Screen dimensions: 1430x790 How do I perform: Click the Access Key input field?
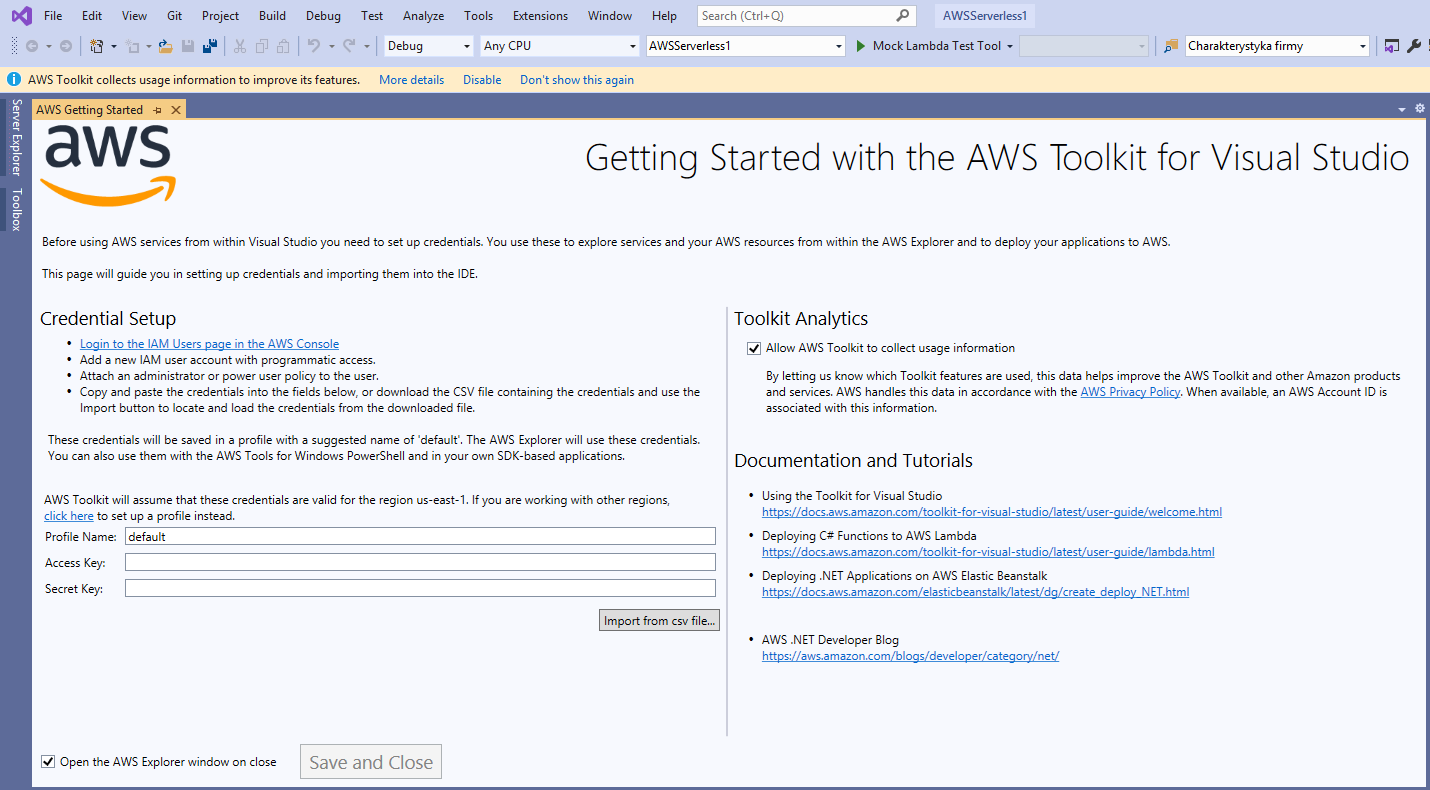click(x=420, y=562)
